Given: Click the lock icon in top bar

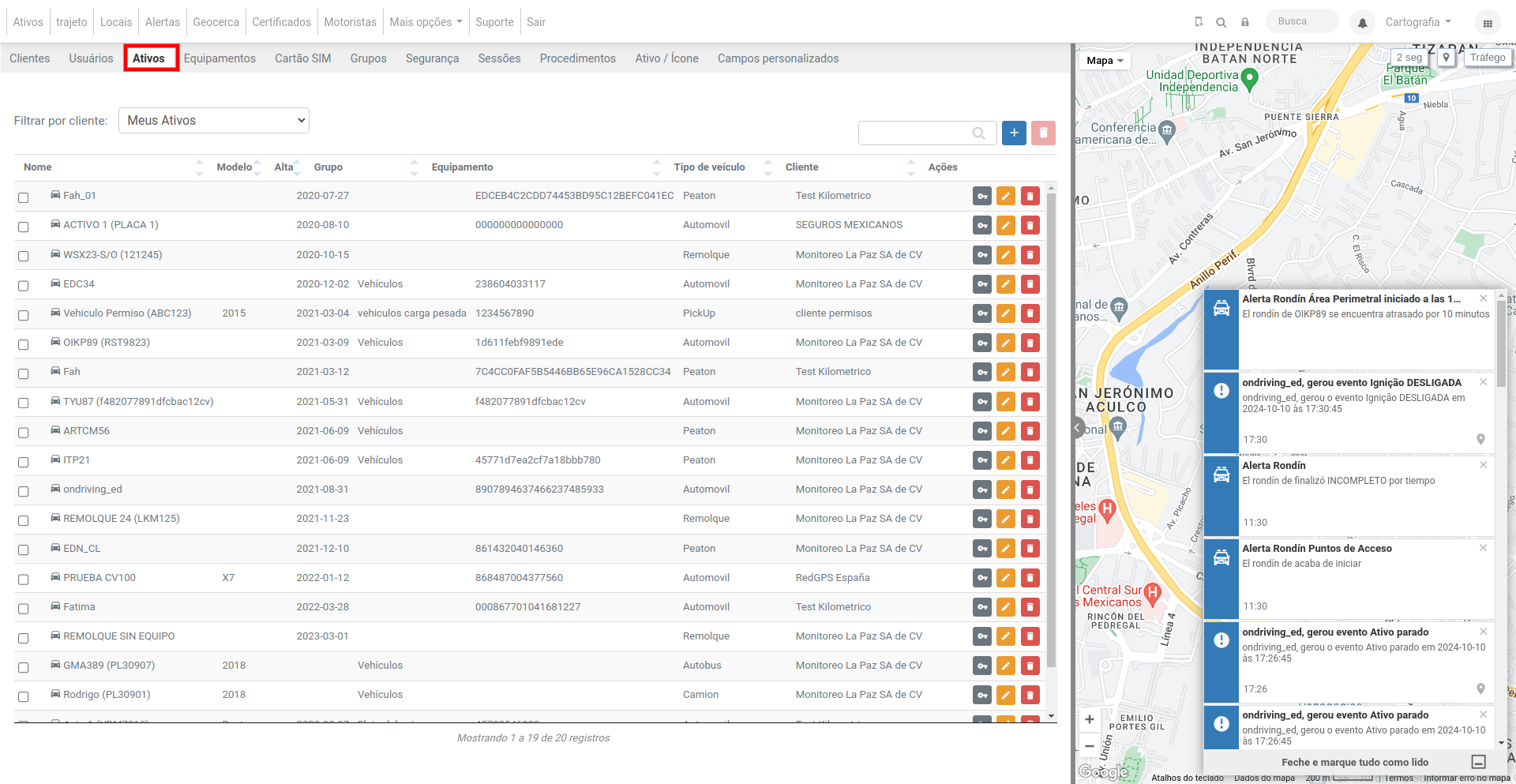Looking at the screenshot, I should [x=1245, y=22].
